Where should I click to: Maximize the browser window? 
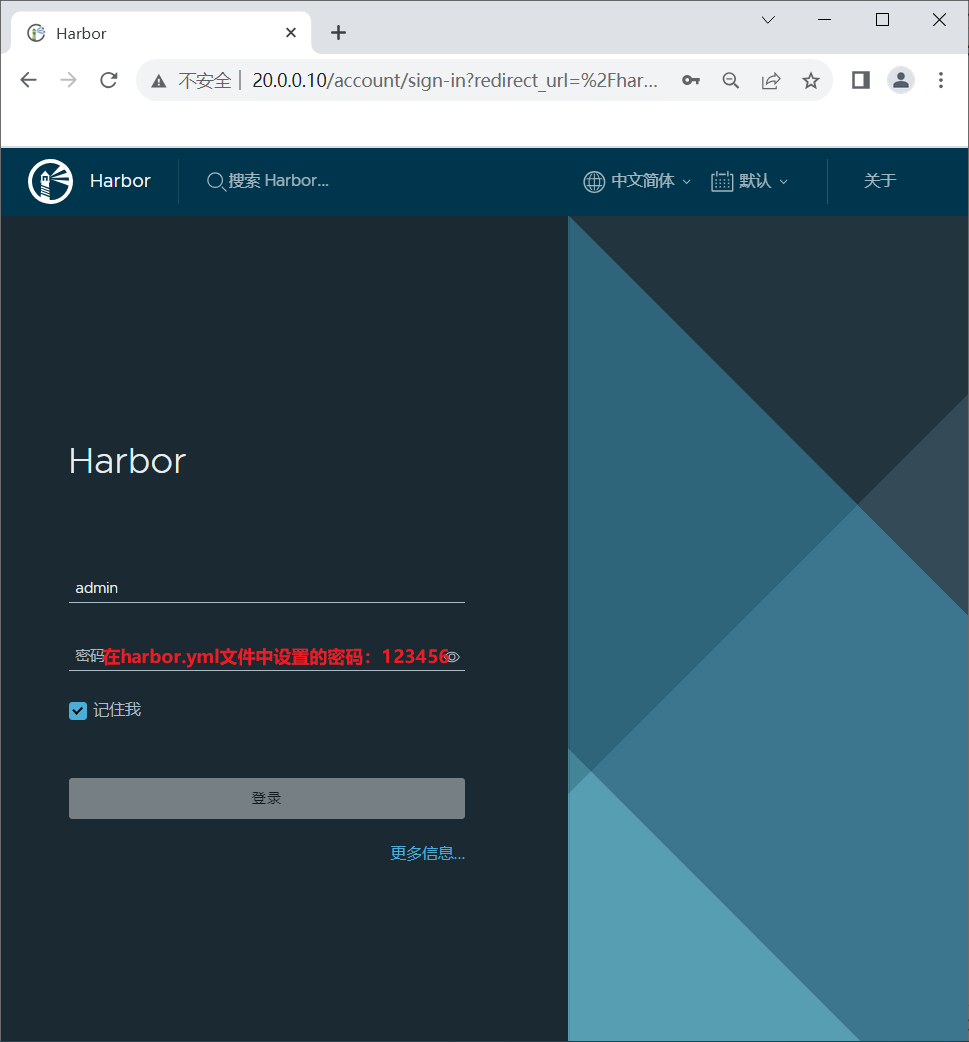pyautogui.click(x=882, y=20)
